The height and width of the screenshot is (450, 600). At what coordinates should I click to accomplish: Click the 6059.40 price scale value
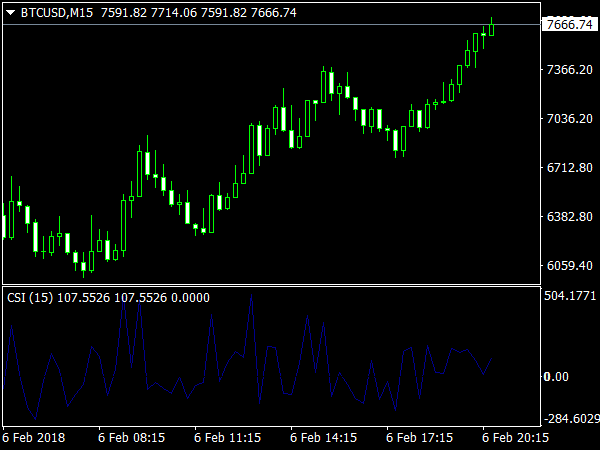coord(570,266)
